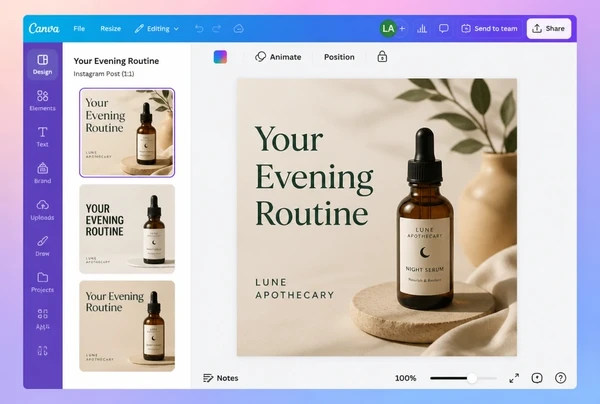Open the Elements sidebar tab
Image resolution: width=600 pixels, height=404 pixels.
click(42, 101)
